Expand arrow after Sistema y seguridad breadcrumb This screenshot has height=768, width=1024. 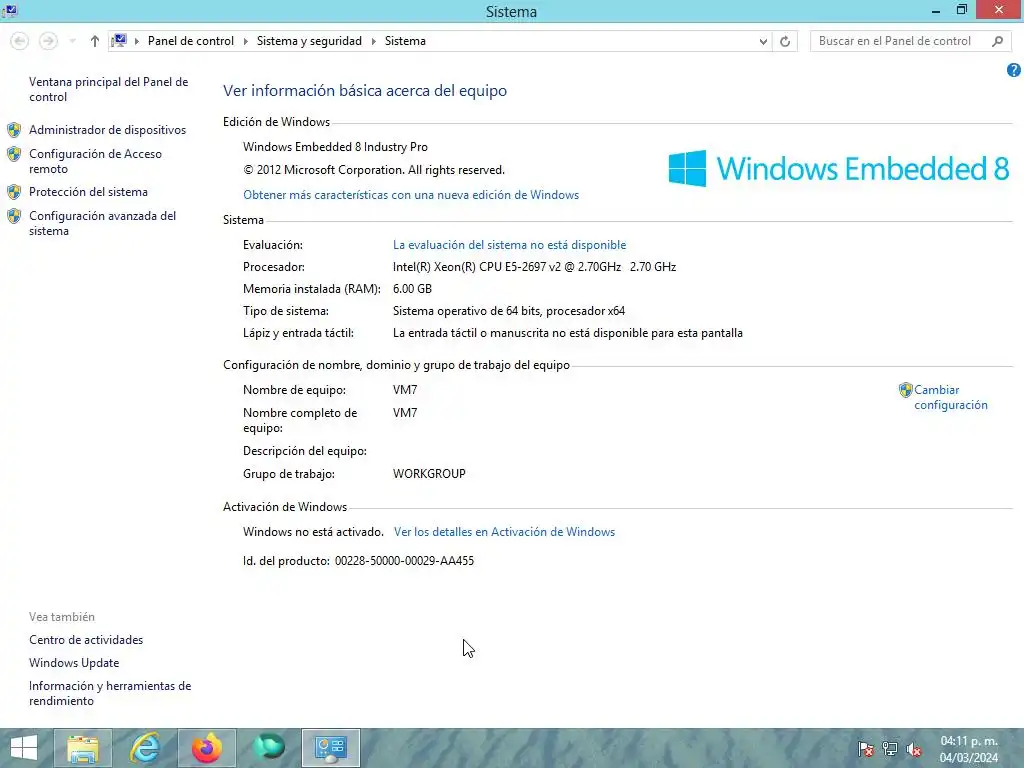pos(374,41)
